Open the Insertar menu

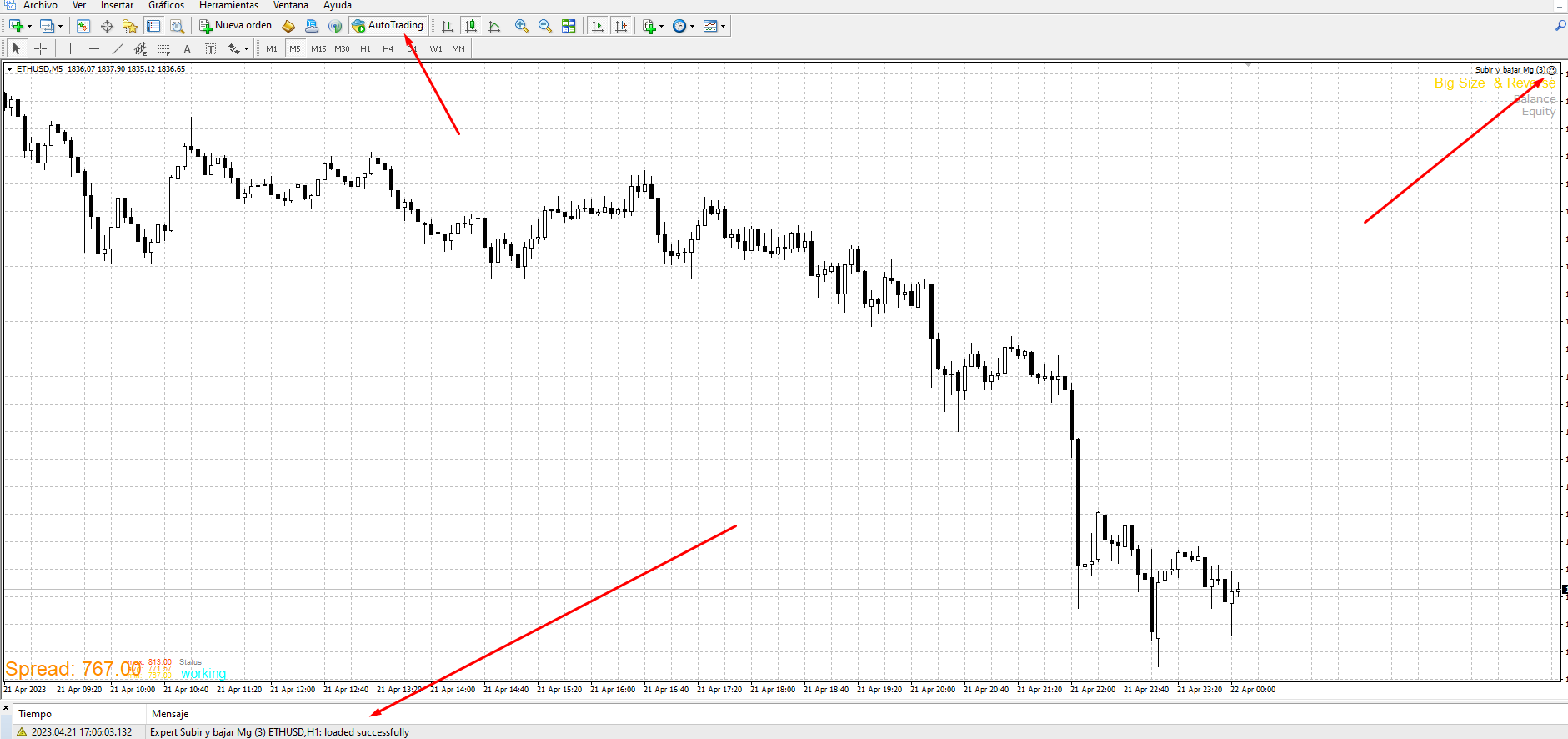117,5
